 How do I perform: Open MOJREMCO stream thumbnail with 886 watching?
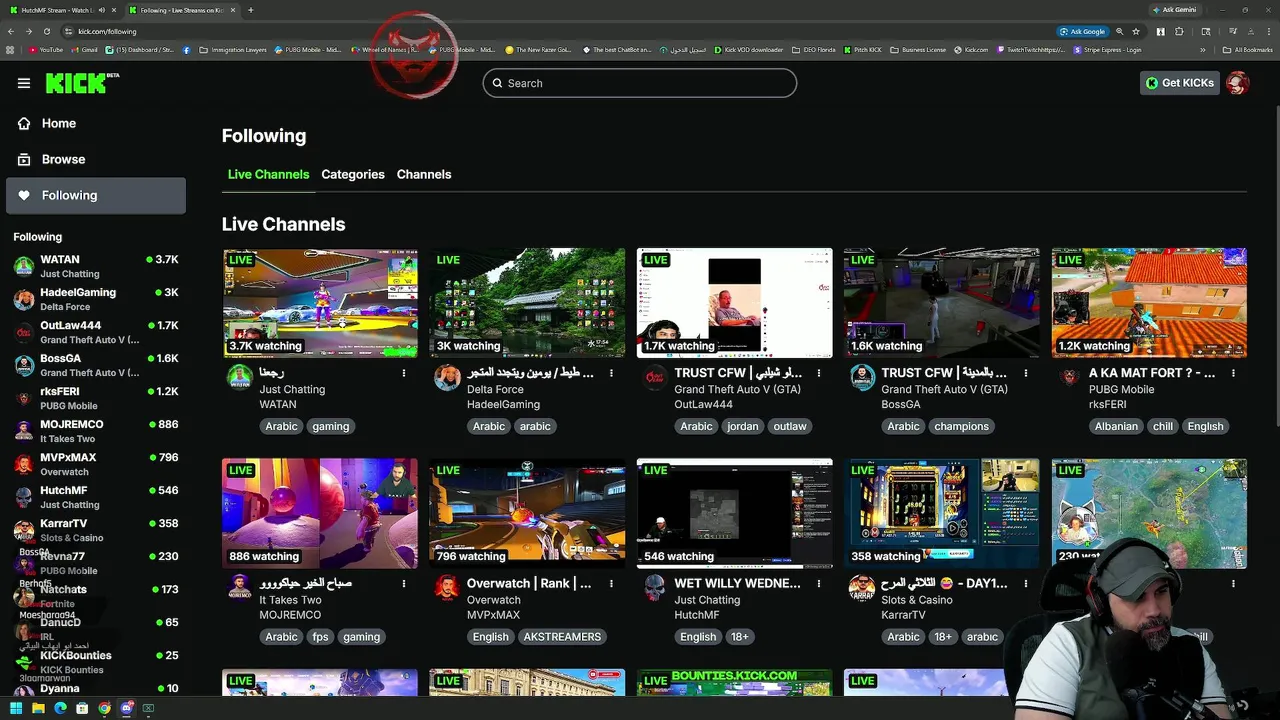[320, 513]
